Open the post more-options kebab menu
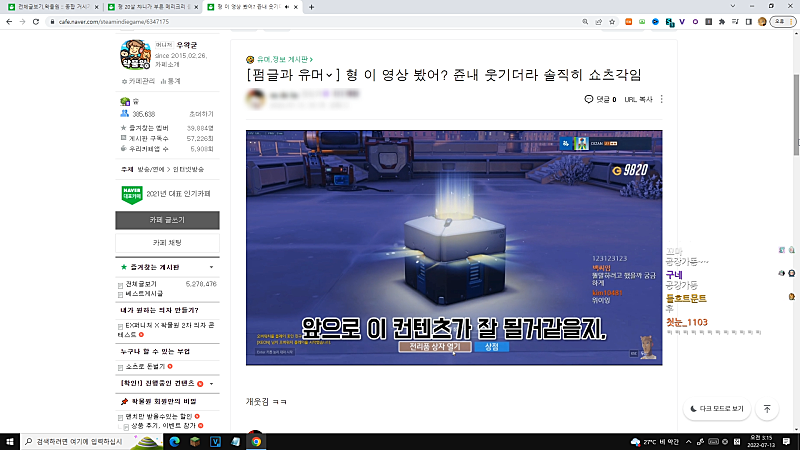The height and width of the screenshot is (450, 800). click(x=662, y=99)
